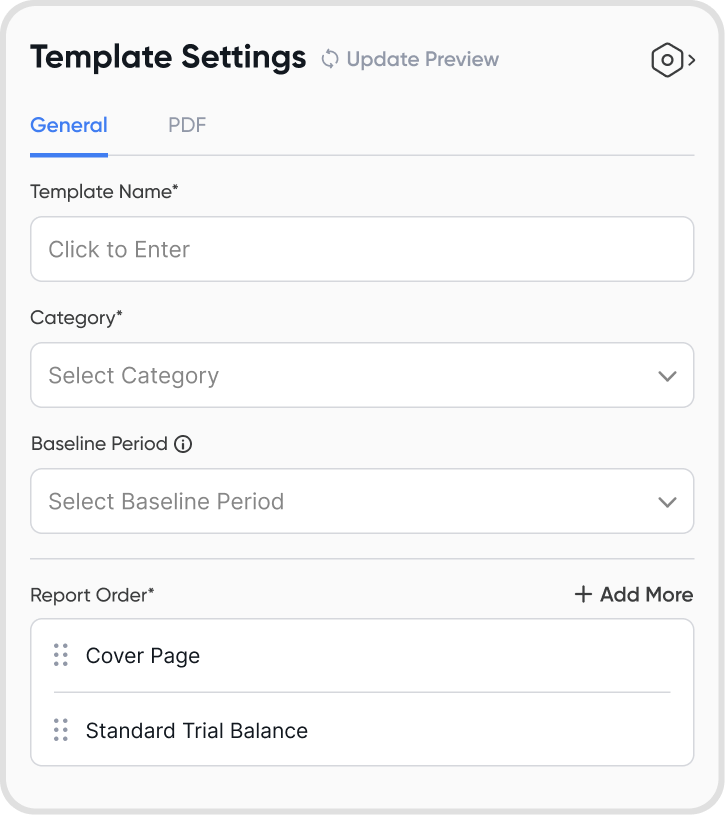This screenshot has height=815, width=725.
Task: Click the small arrow right of hexagon icon
Action: (x=691, y=60)
